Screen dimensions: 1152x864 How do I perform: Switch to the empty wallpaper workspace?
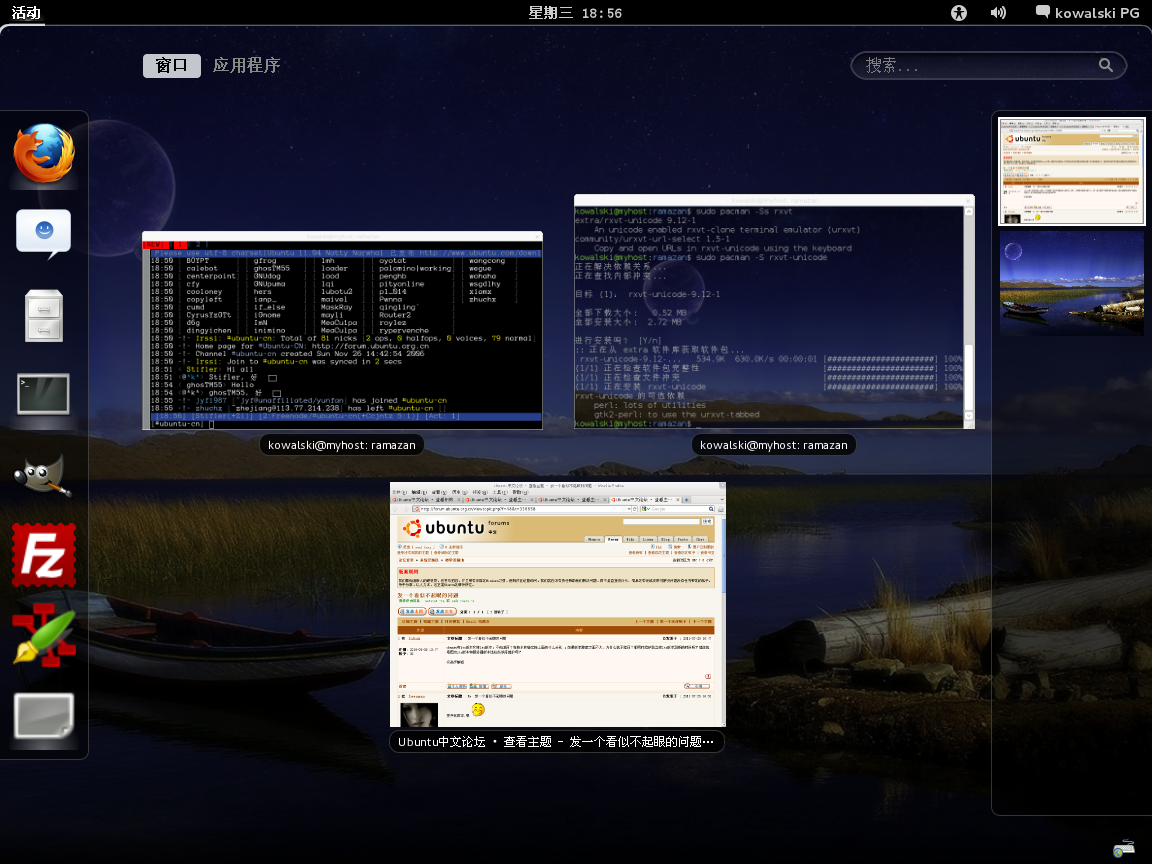point(1072,284)
